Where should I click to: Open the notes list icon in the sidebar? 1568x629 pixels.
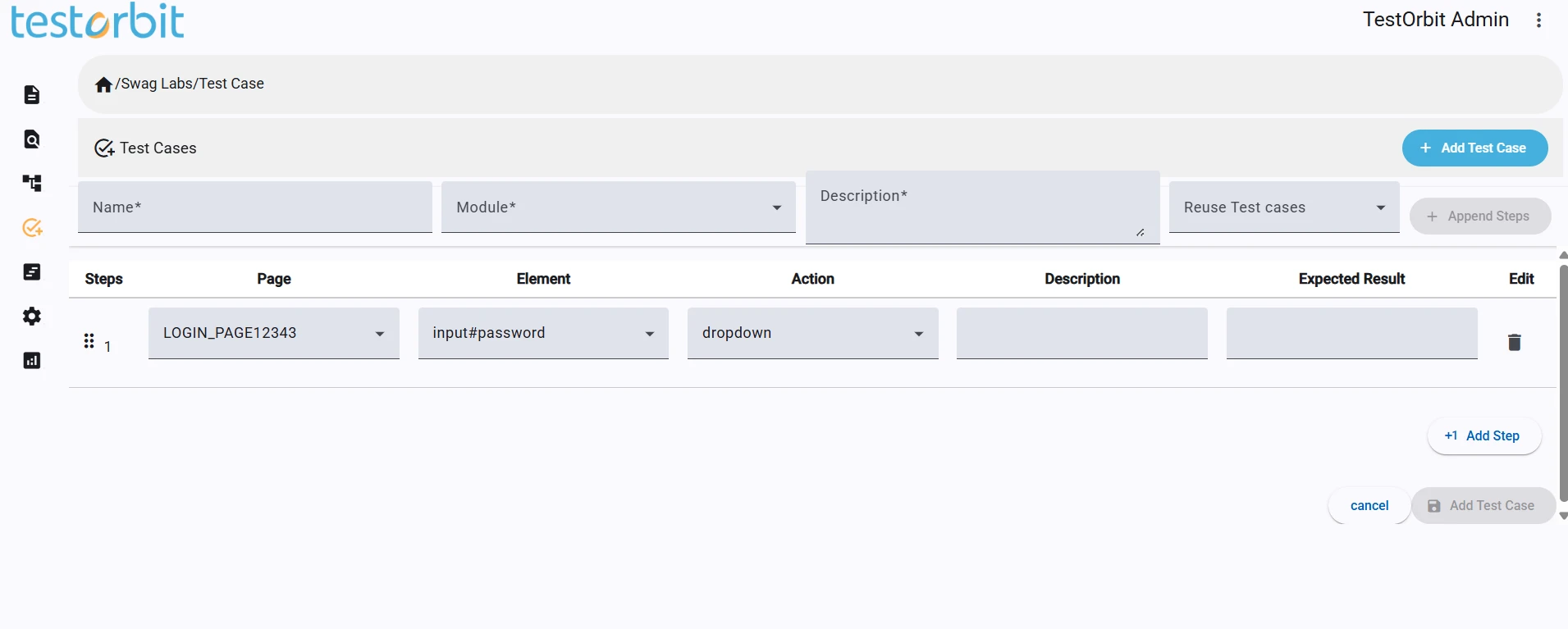32,272
